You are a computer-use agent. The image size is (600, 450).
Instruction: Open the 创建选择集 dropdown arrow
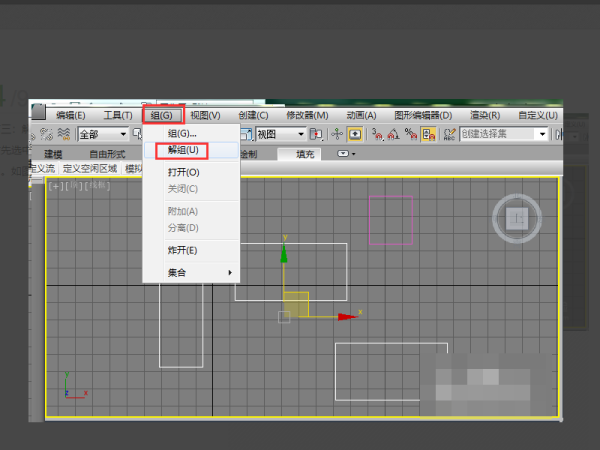click(542, 134)
